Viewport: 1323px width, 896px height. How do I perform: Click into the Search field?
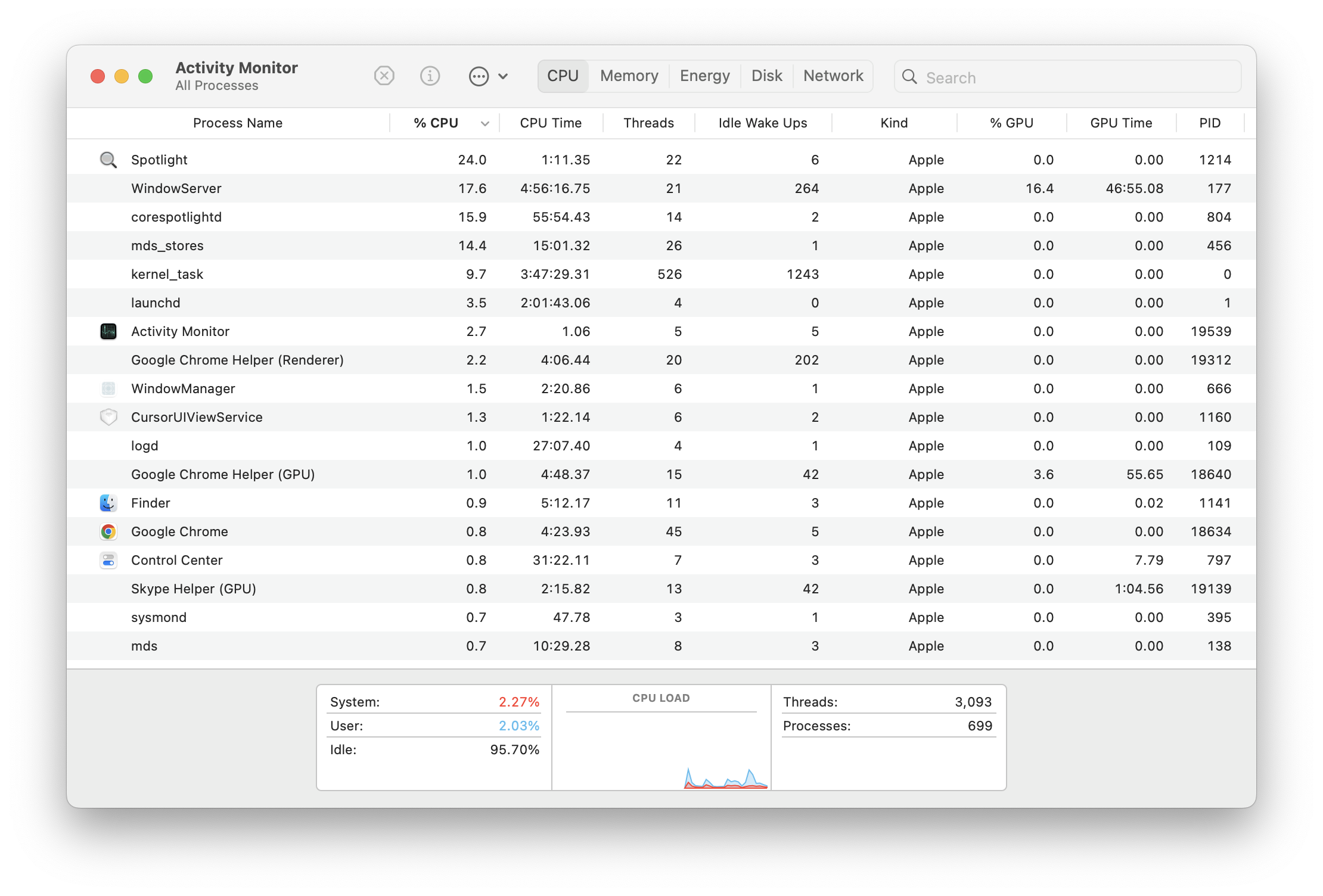pyautogui.click(x=1067, y=77)
